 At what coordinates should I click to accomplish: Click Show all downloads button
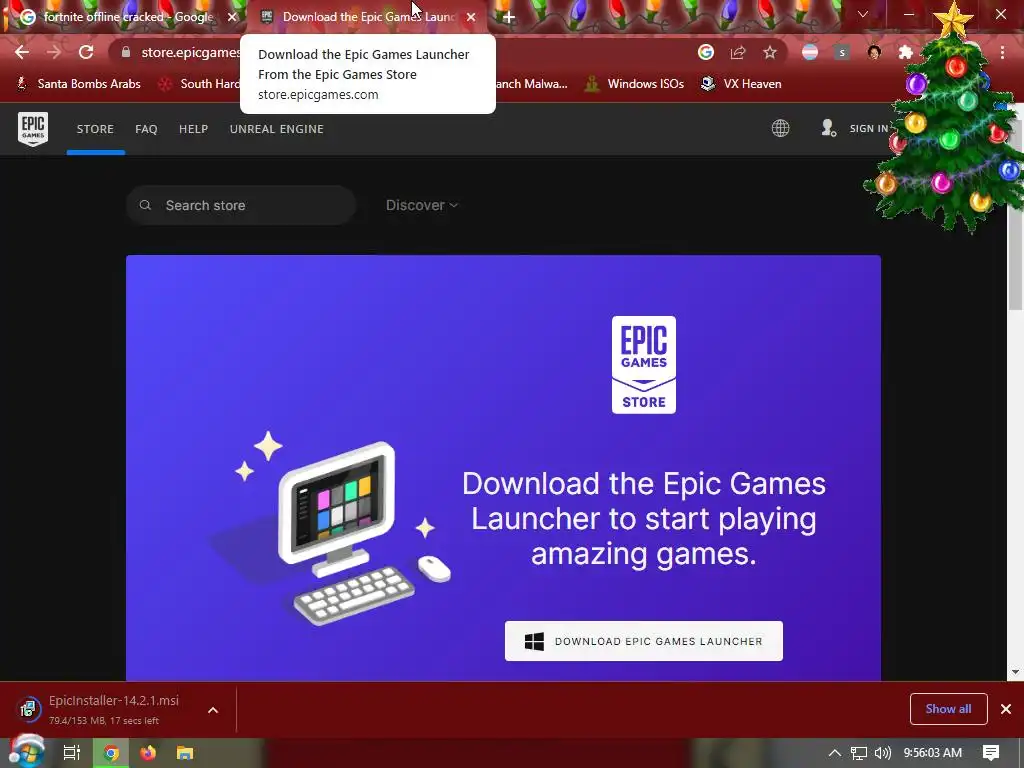(x=948, y=709)
